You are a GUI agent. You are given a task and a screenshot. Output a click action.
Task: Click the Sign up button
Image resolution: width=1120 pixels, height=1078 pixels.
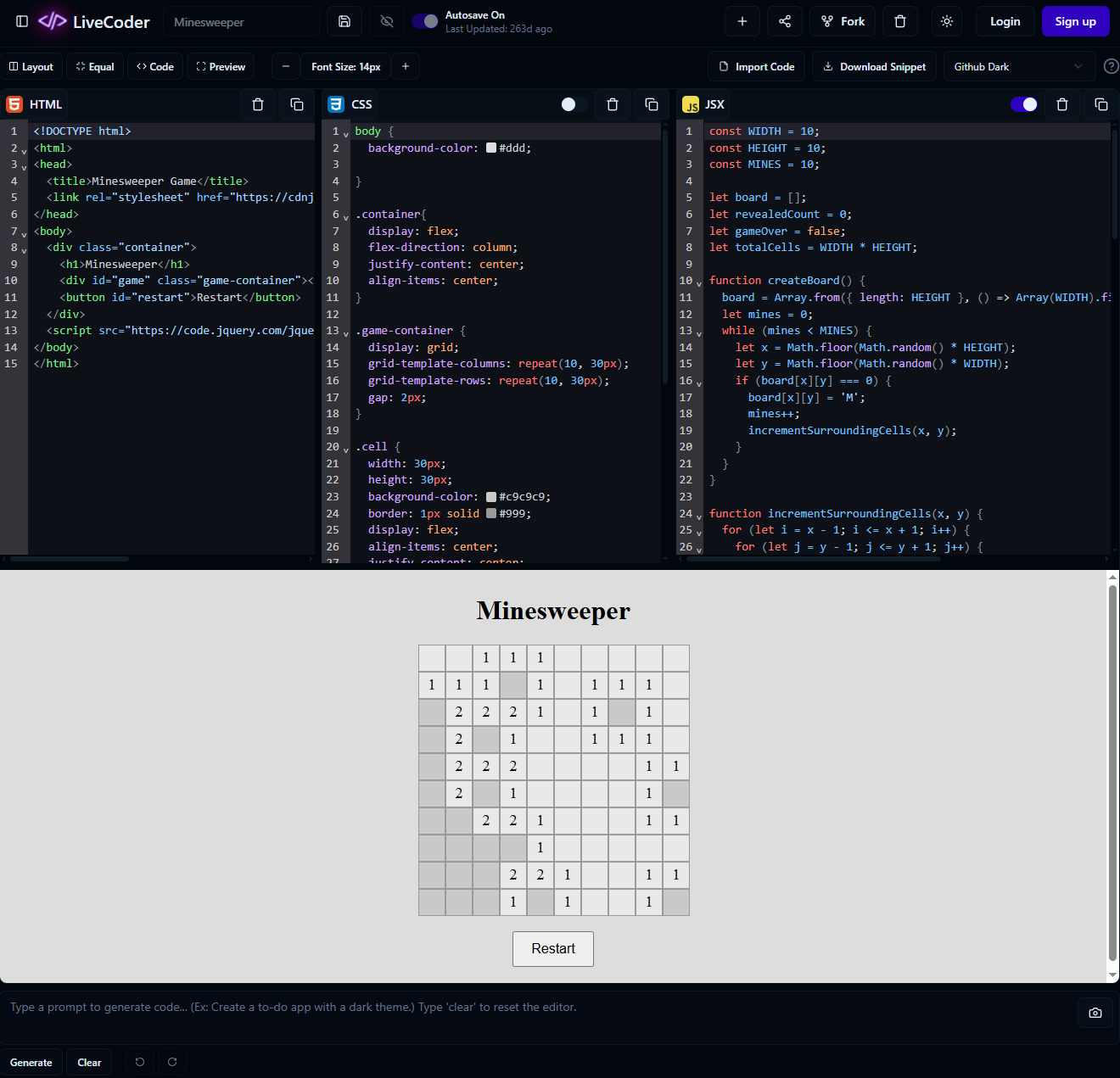pos(1075,21)
